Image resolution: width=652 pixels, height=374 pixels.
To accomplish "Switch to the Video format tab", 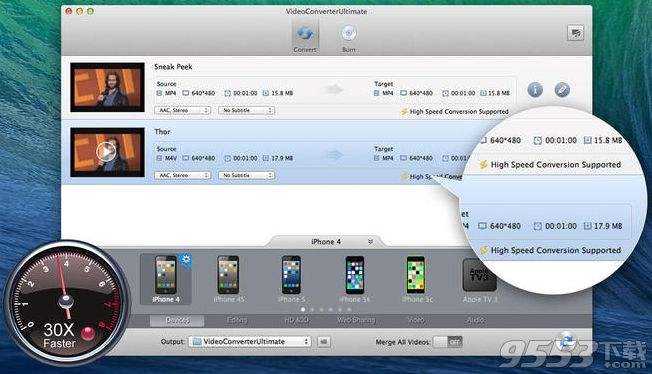I will point(416,320).
